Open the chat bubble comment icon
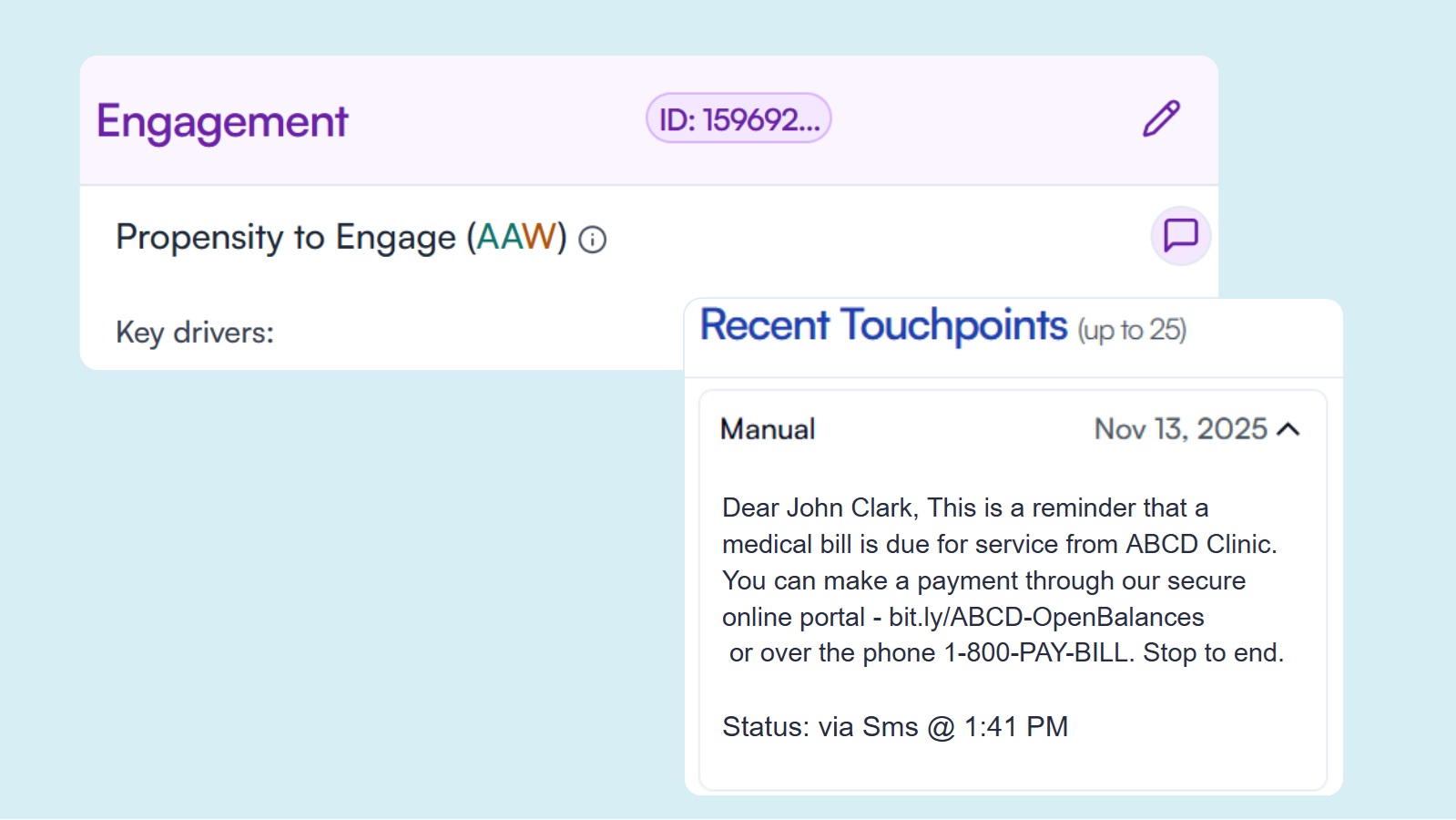The height and width of the screenshot is (820, 1456). [1181, 236]
